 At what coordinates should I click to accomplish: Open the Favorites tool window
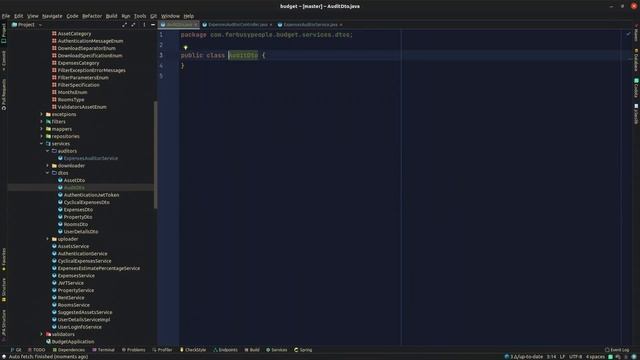(4, 260)
